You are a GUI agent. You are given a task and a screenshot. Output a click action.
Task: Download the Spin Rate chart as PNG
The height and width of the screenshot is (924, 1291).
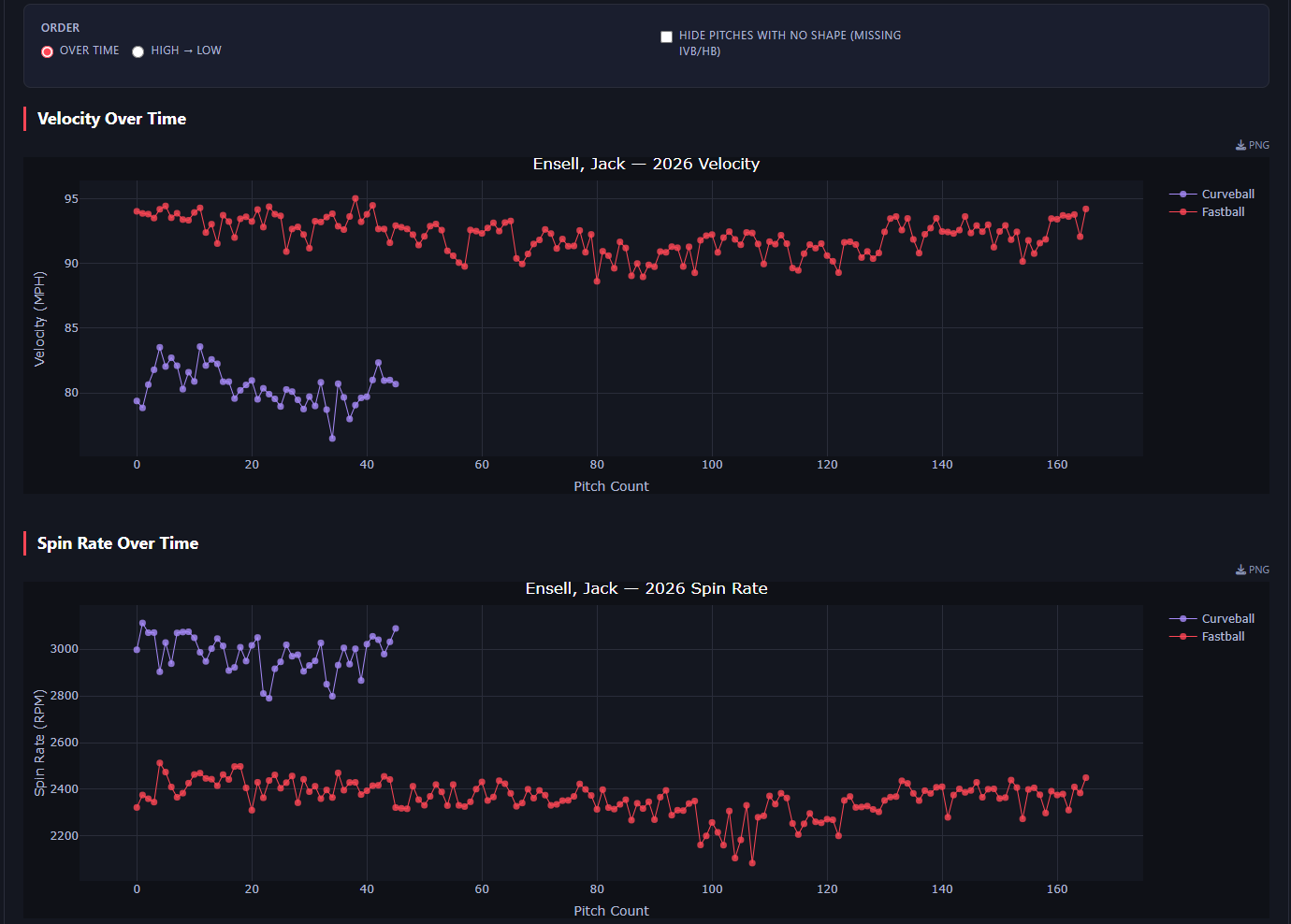point(1253,570)
